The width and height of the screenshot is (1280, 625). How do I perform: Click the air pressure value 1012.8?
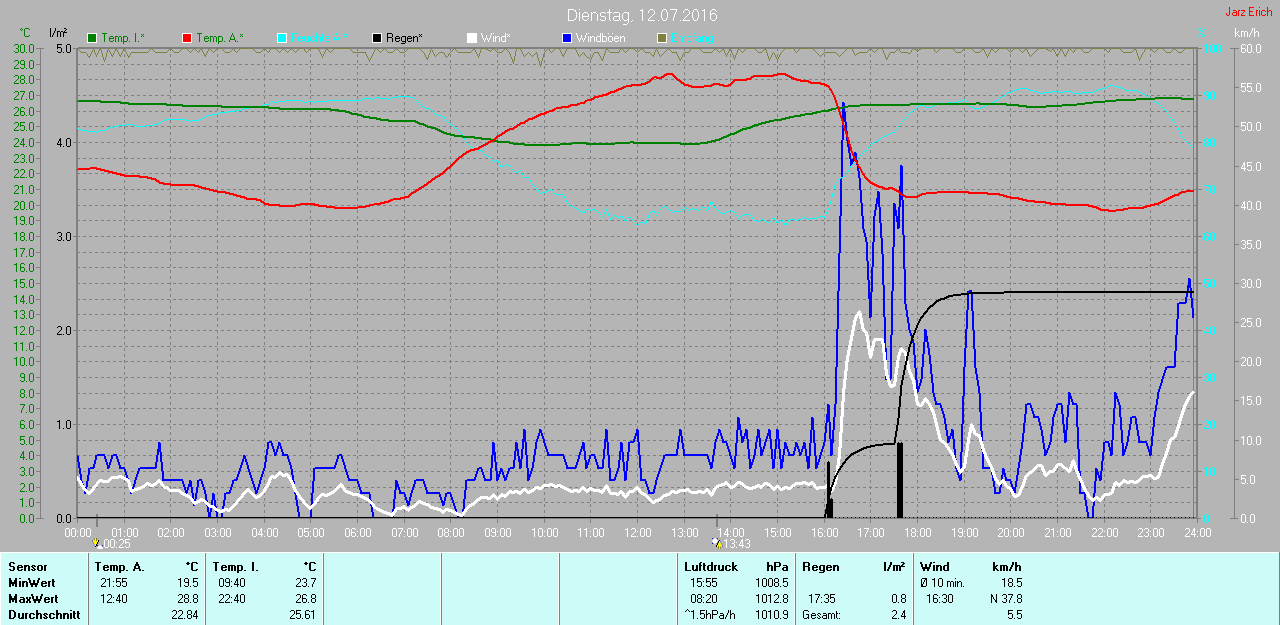pos(771,599)
